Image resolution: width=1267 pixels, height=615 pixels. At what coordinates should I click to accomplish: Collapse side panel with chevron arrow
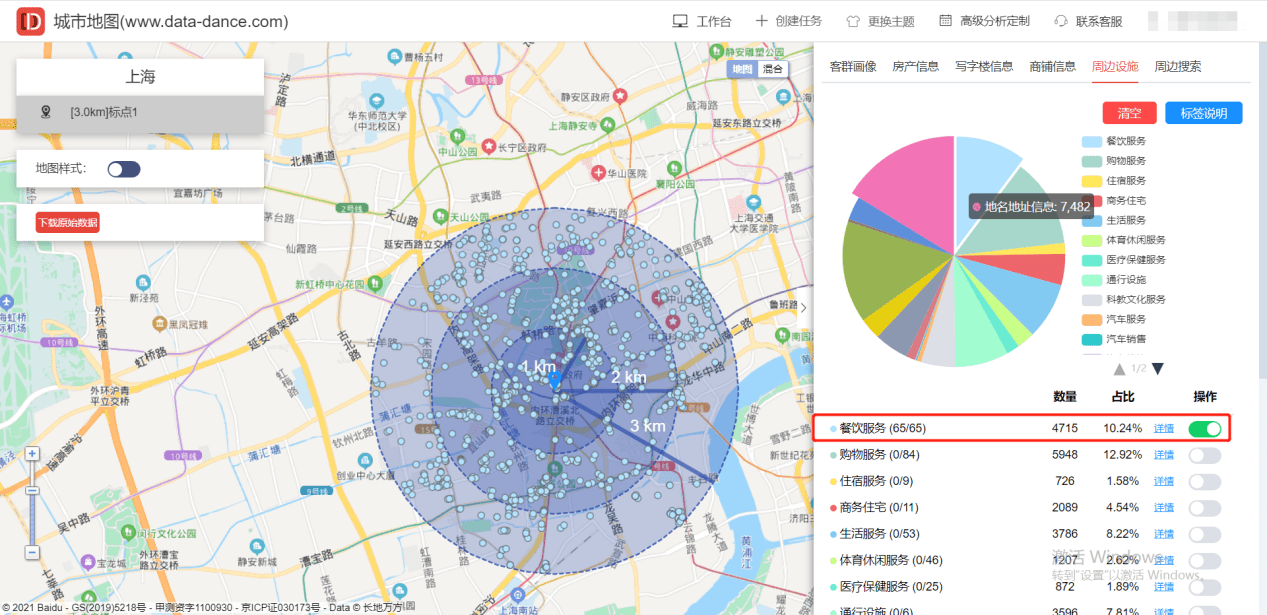(803, 307)
